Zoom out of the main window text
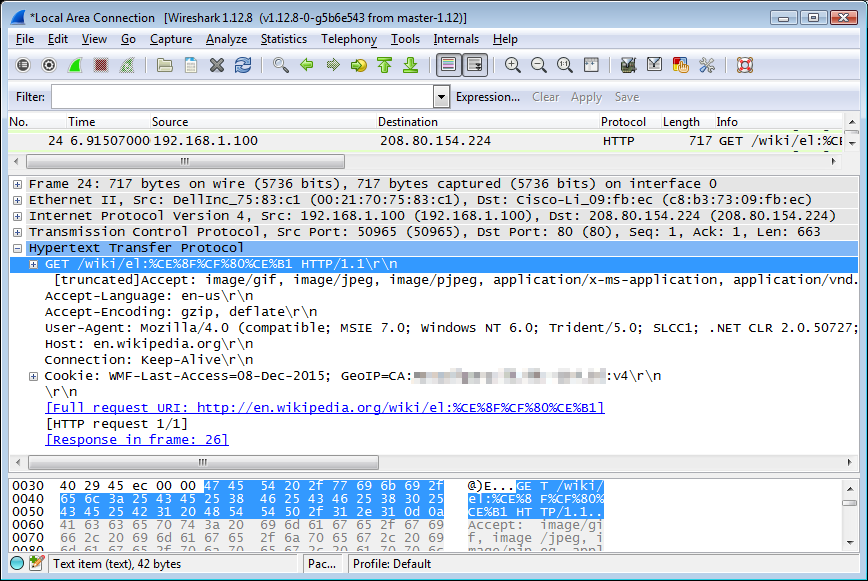 click(539, 65)
